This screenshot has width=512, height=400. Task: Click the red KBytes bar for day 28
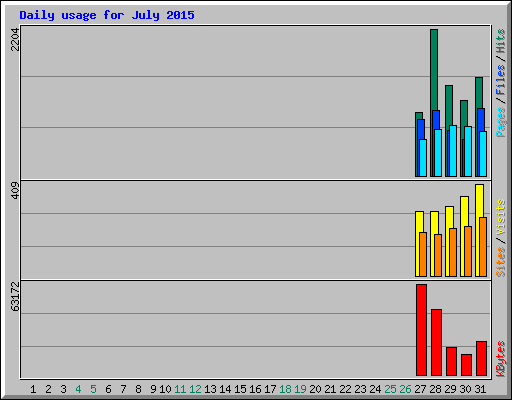point(436,343)
